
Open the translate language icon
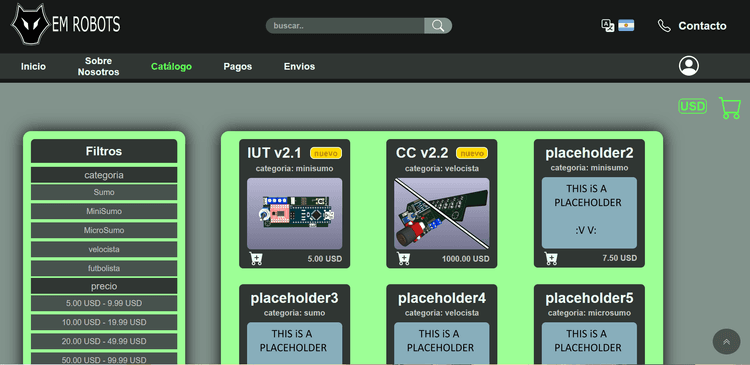point(607,25)
